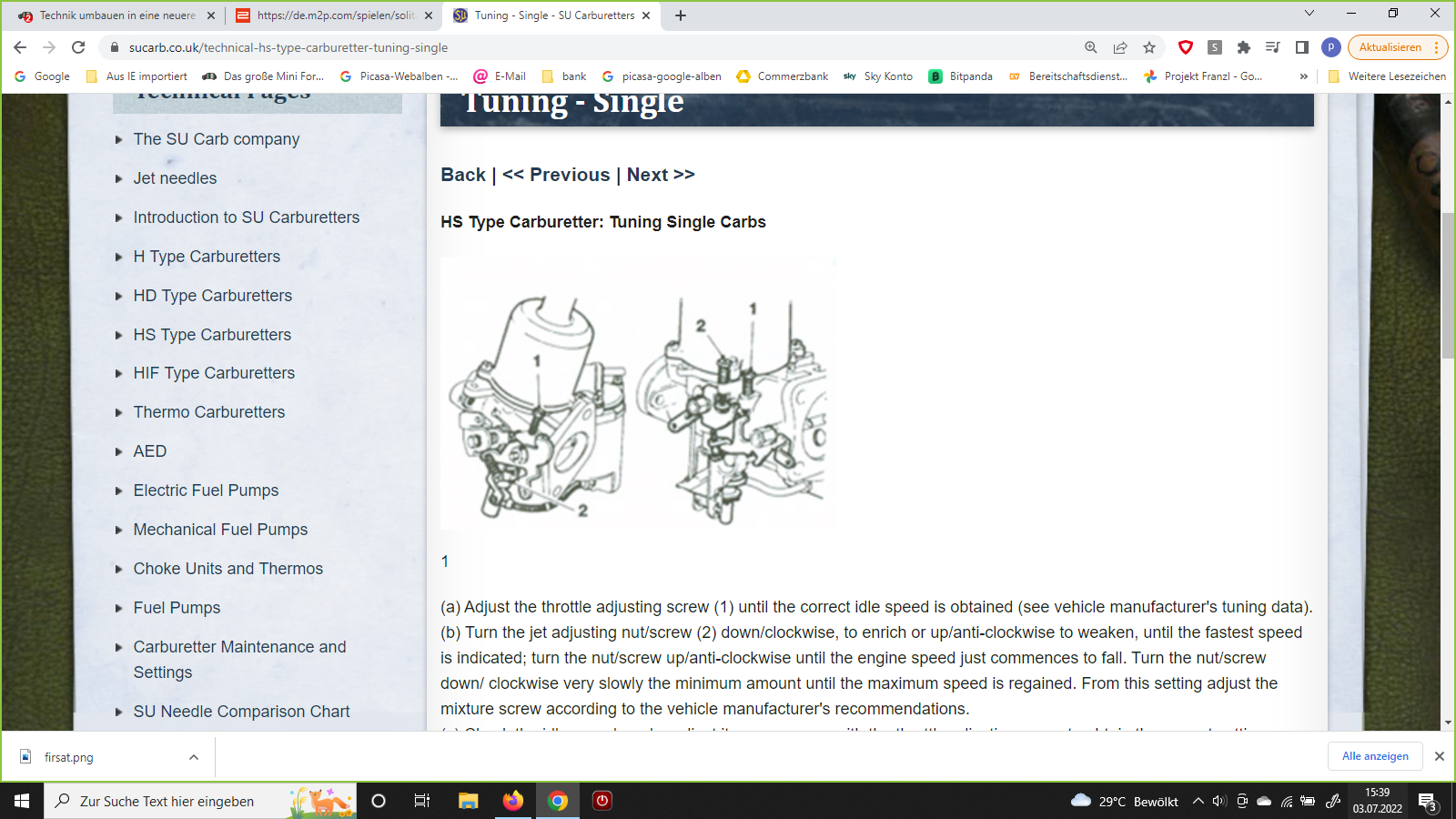Click the address bar URL field
This screenshot has width=1456, height=819.
click(x=591, y=47)
